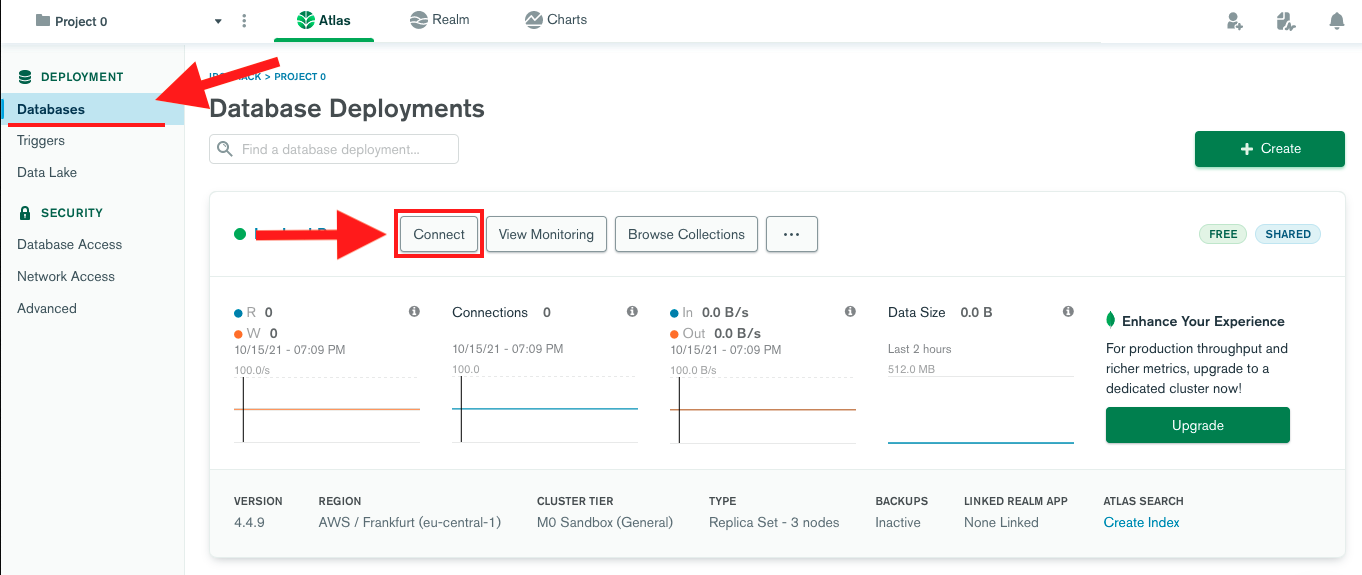Switch to the Realm tab
1362x575 pixels.
click(440, 20)
